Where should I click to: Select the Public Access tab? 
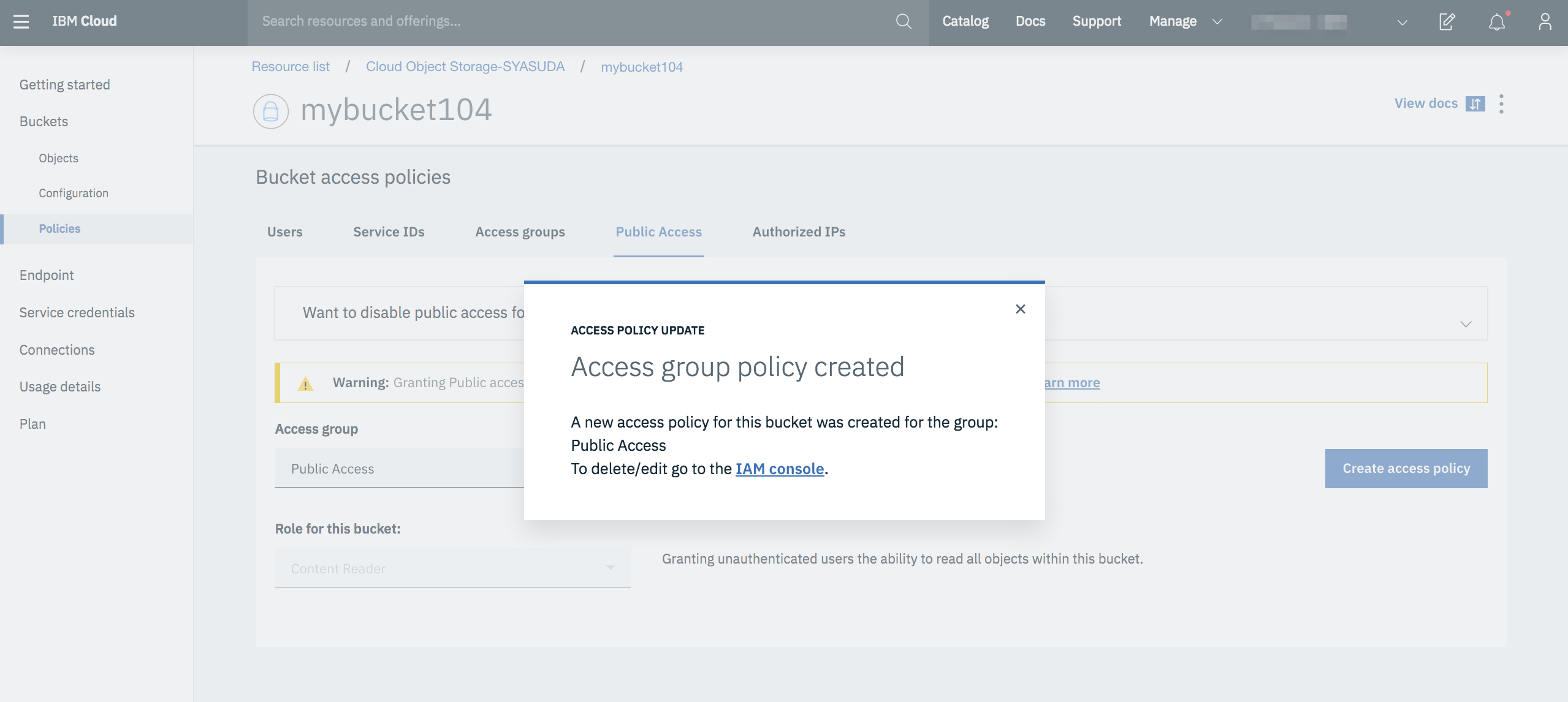(x=658, y=232)
